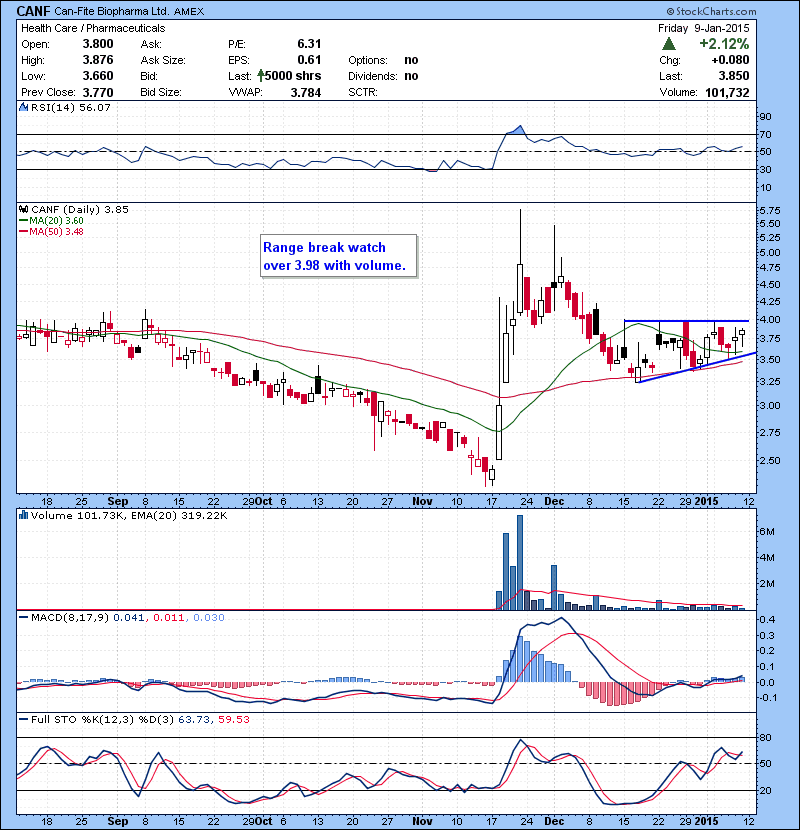Click the High value 3.876
The height and width of the screenshot is (830, 800).
click(98, 60)
